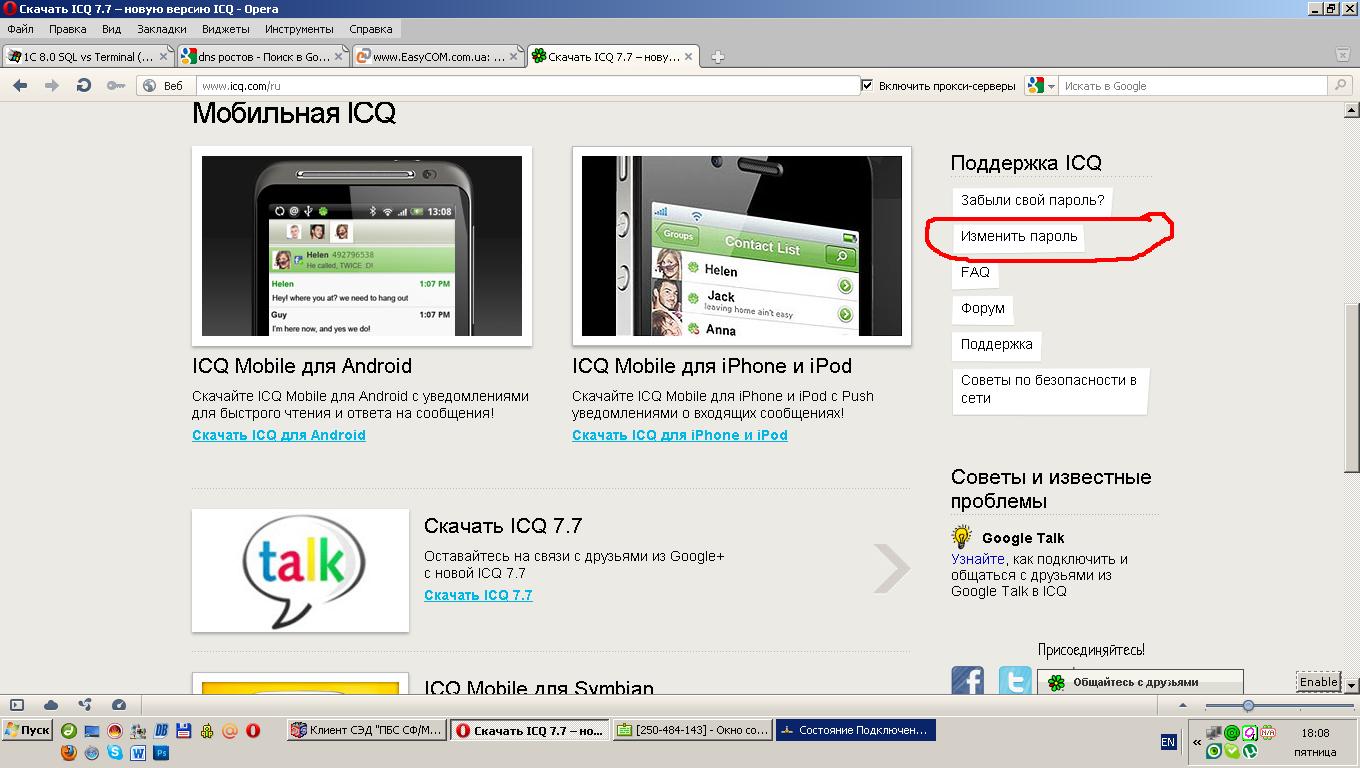Click the floppy disk quick launch icon
Screen dimensions: 1360x768
[184, 731]
